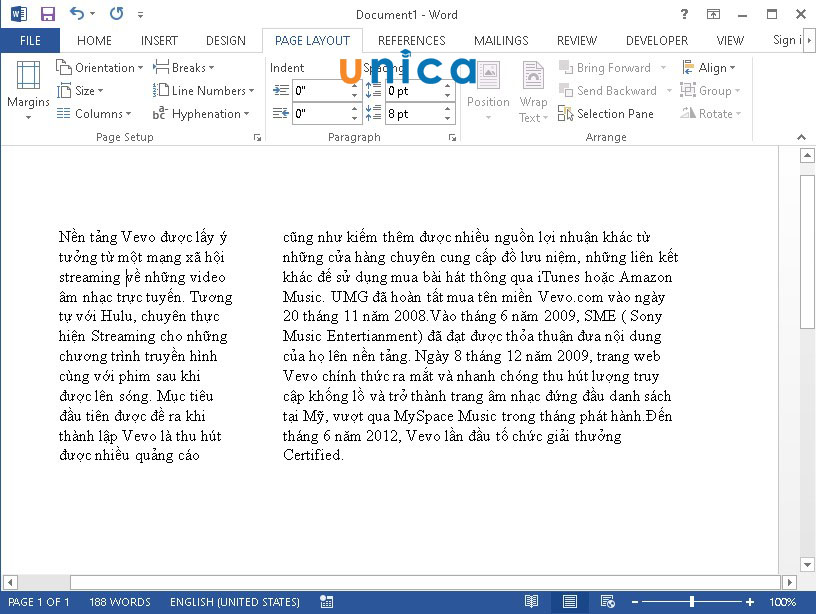Switch to the INSERT tab
The height and width of the screenshot is (614, 816).
pyautogui.click(x=159, y=41)
